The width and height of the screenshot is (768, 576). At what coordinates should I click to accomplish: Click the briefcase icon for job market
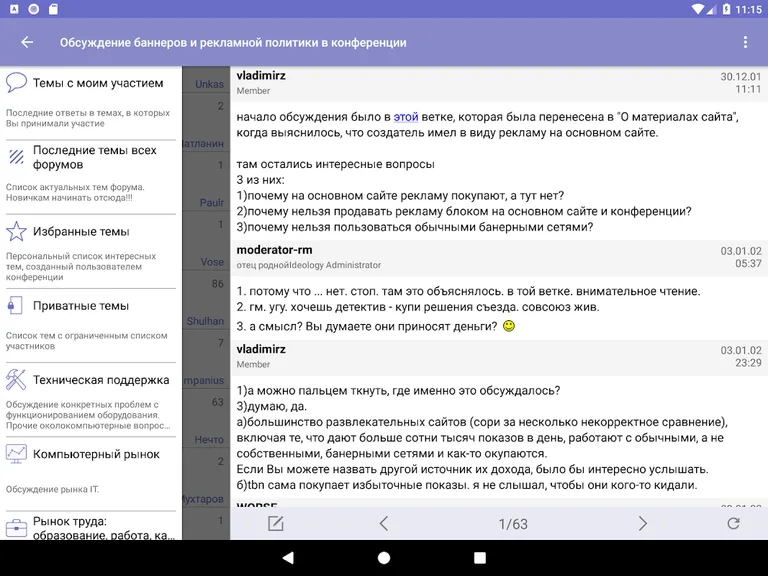pos(16,528)
